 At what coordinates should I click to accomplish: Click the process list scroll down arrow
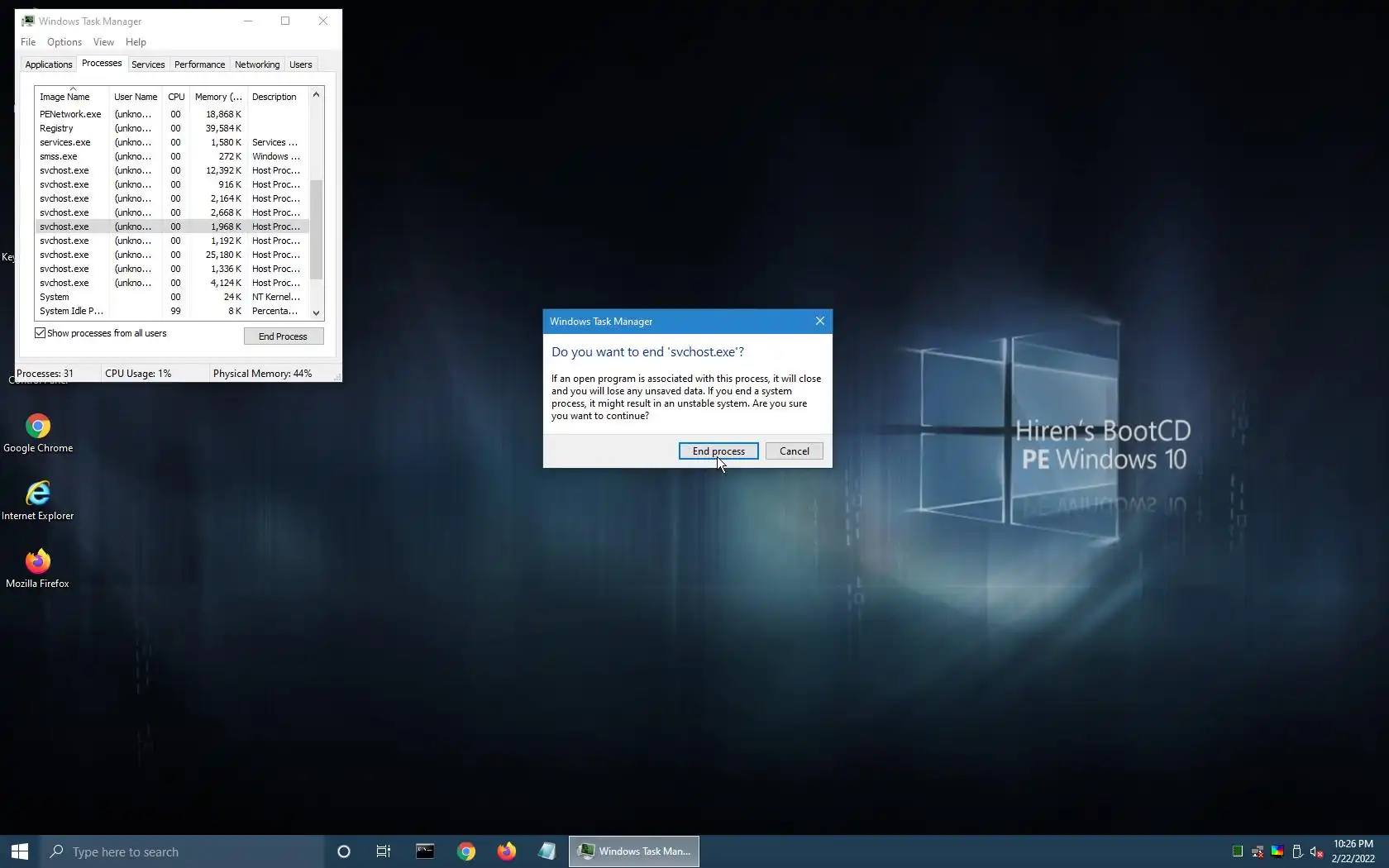click(316, 312)
